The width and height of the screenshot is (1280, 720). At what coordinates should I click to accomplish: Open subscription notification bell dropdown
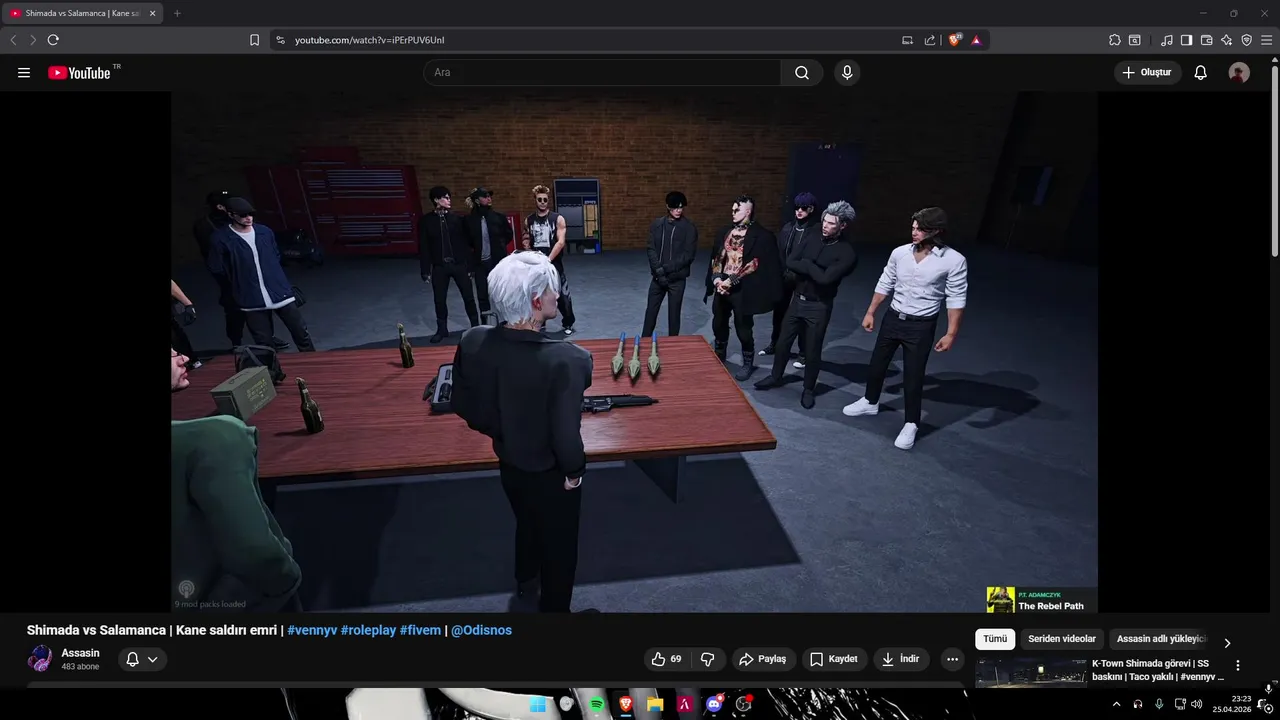[x=142, y=659]
